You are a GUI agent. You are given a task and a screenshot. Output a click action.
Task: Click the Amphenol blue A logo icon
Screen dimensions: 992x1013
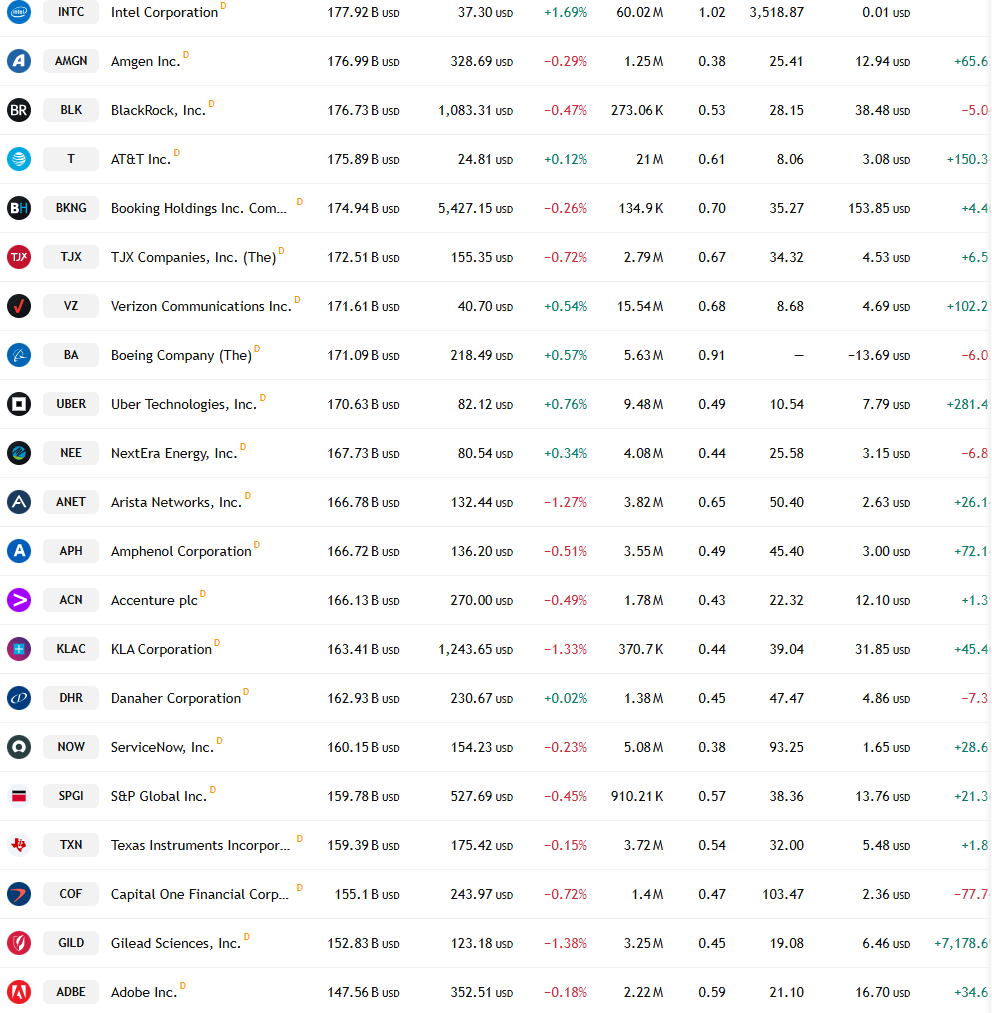[x=19, y=550]
